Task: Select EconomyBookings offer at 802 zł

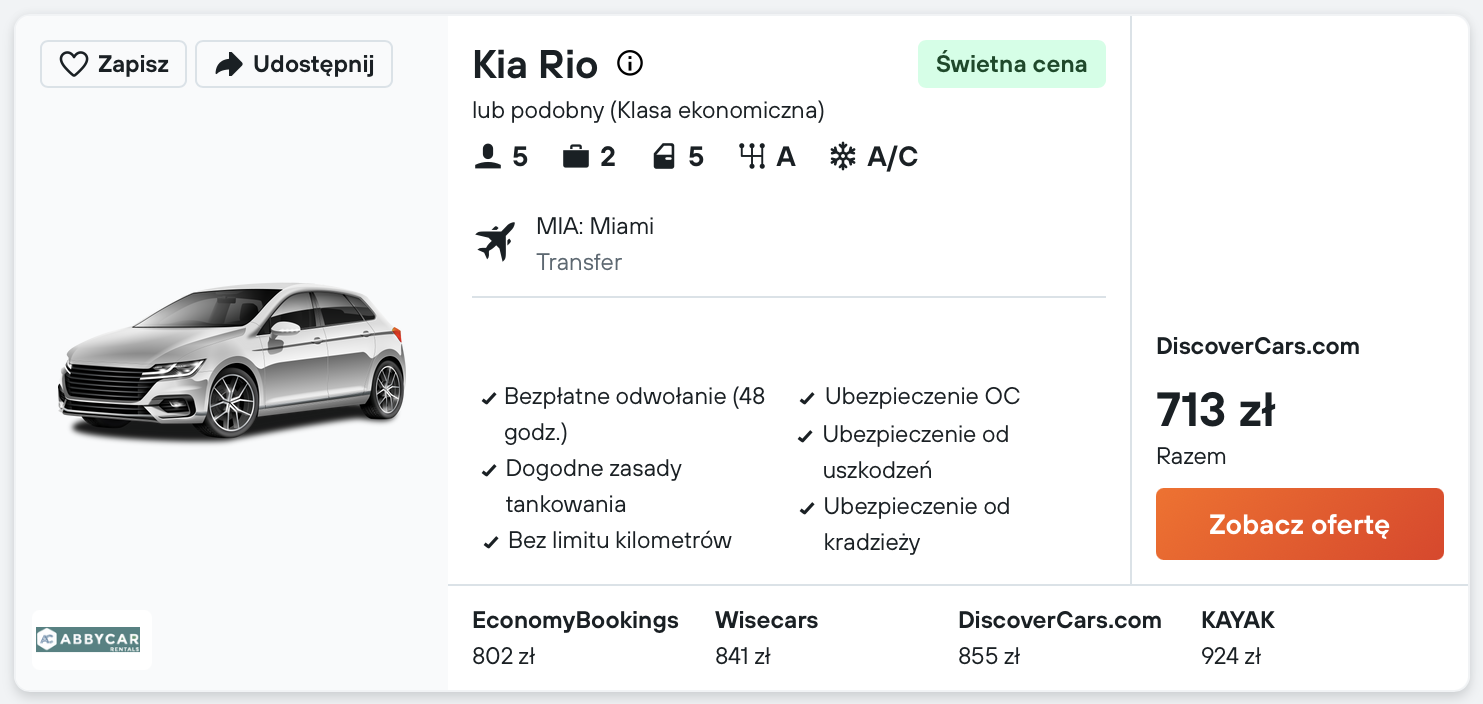Action: coord(575,637)
